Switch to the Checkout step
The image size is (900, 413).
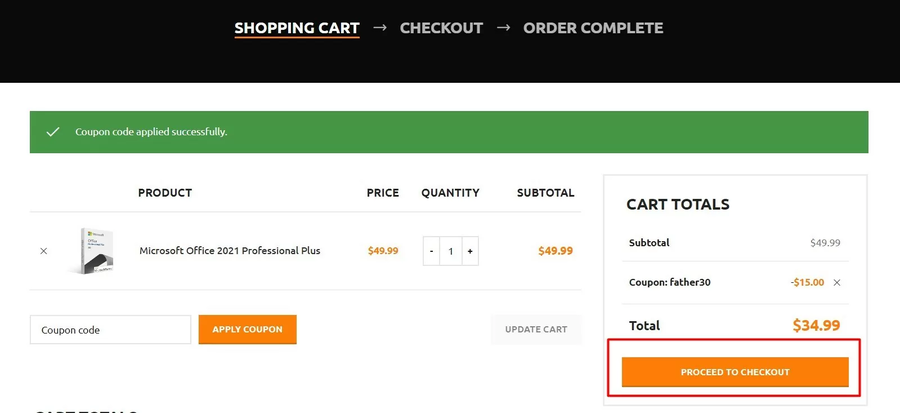(x=441, y=28)
